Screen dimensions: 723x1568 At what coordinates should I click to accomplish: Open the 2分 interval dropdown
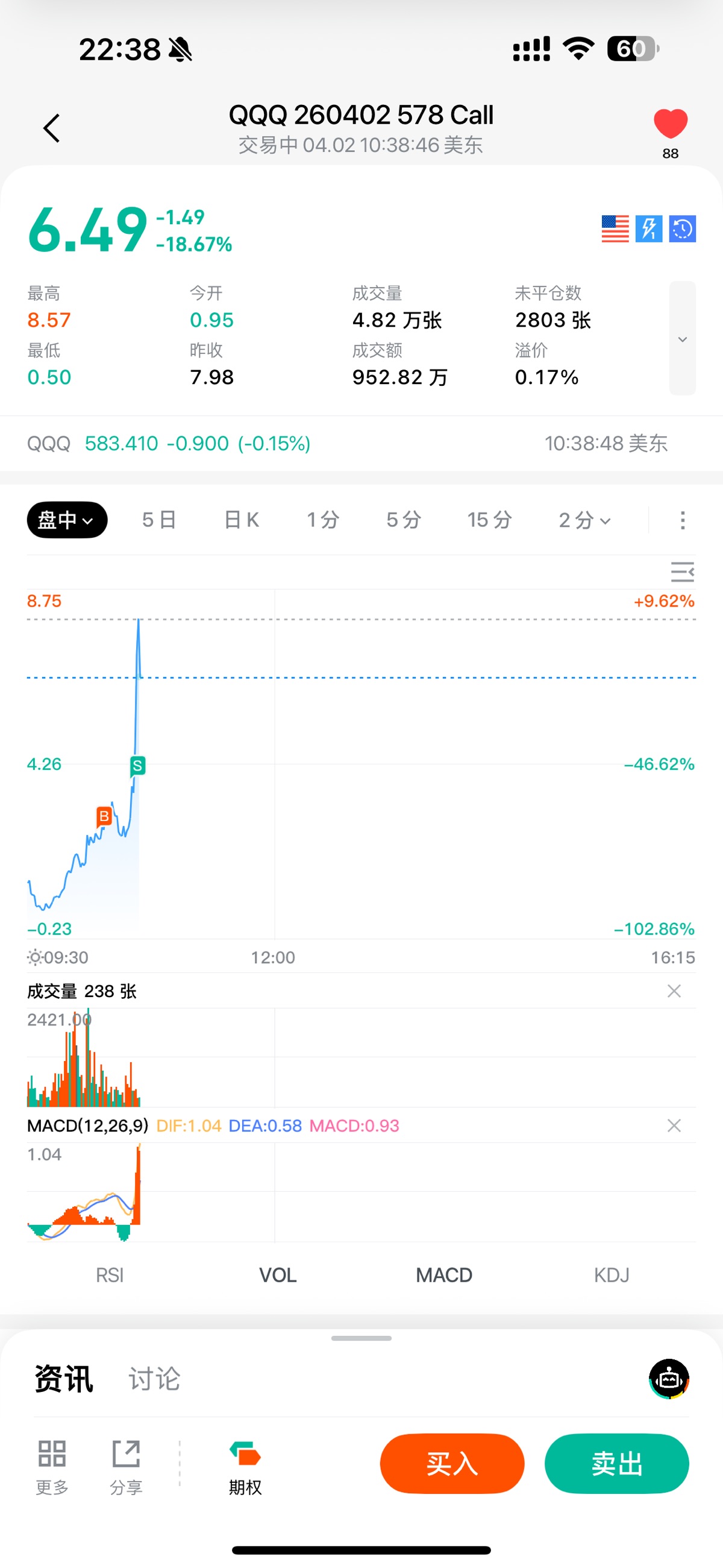tap(584, 520)
